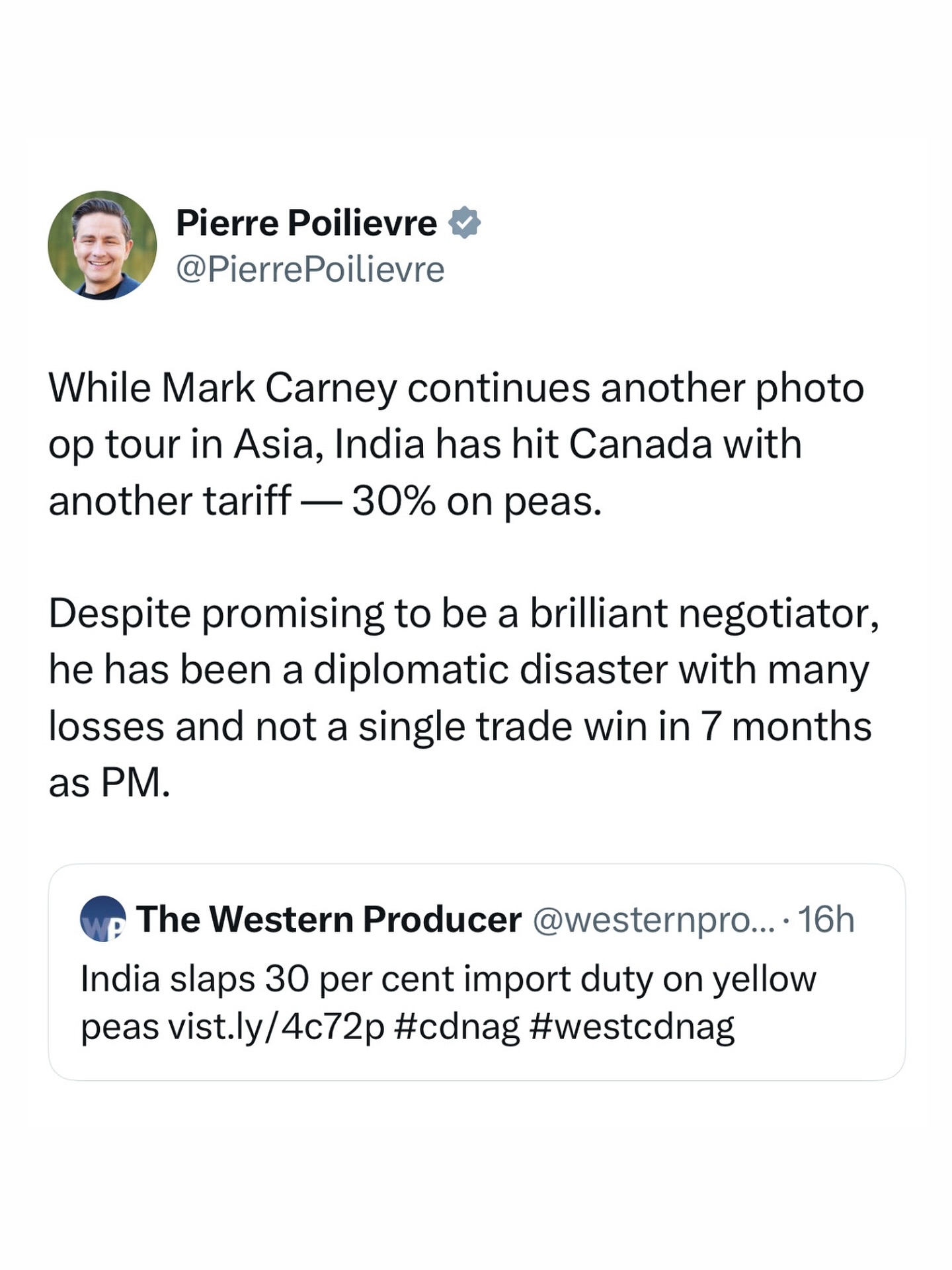Open the vist.ly/4c72p link

[276, 1027]
